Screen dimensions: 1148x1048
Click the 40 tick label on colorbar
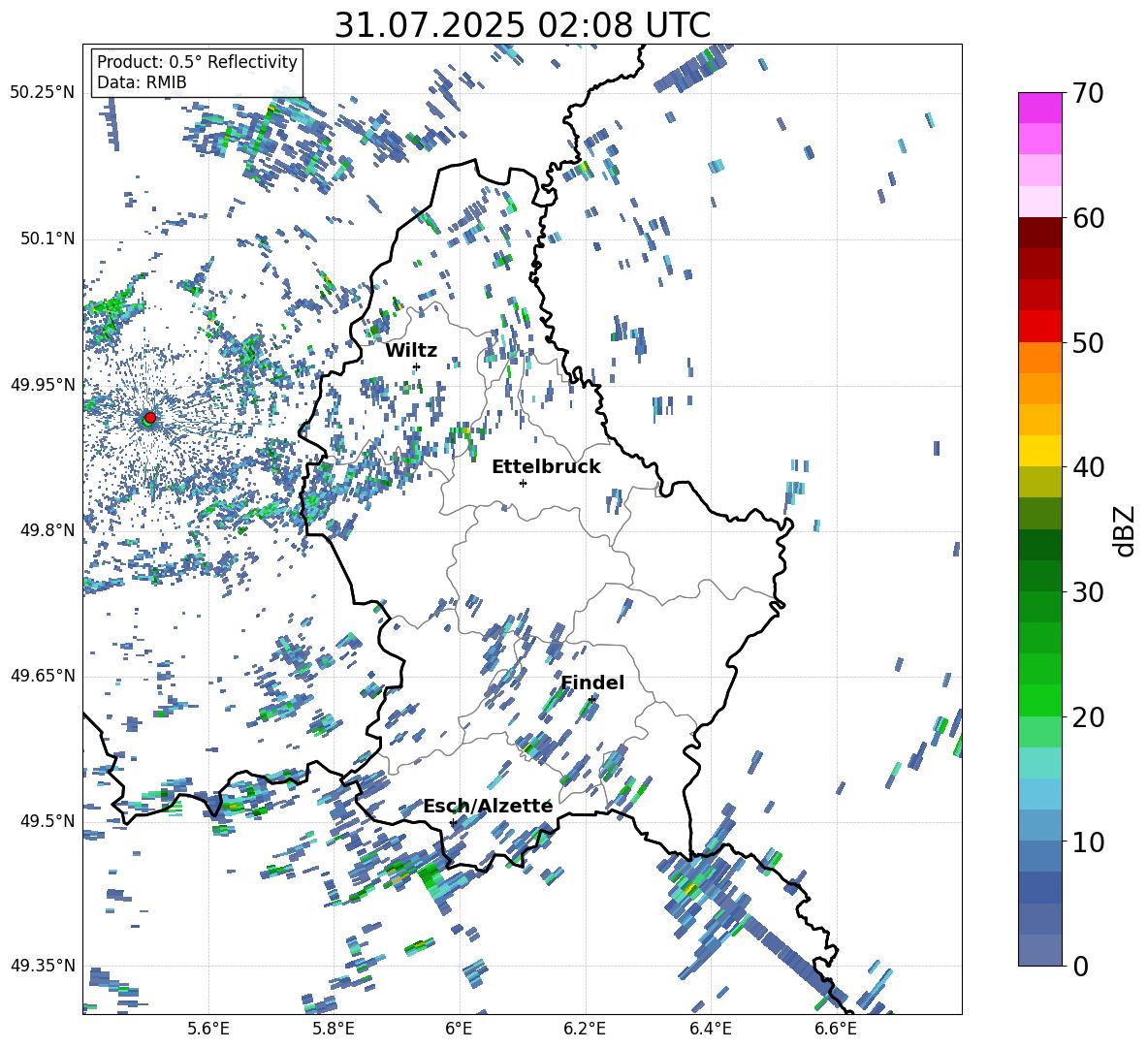[x=1088, y=467]
